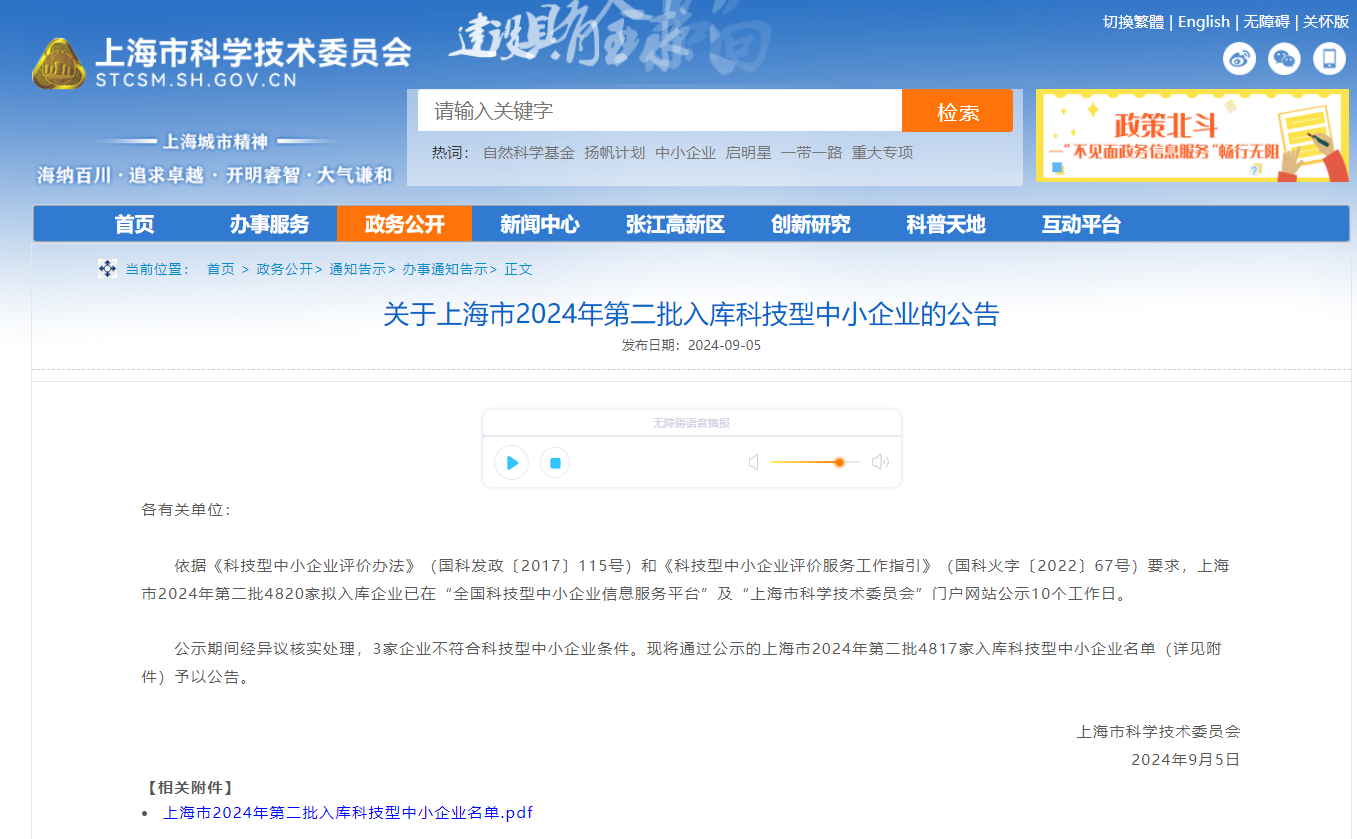Screen dimensions: 1357x839
Task: Play the accessible voice broadcast
Action: pos(511,462)
